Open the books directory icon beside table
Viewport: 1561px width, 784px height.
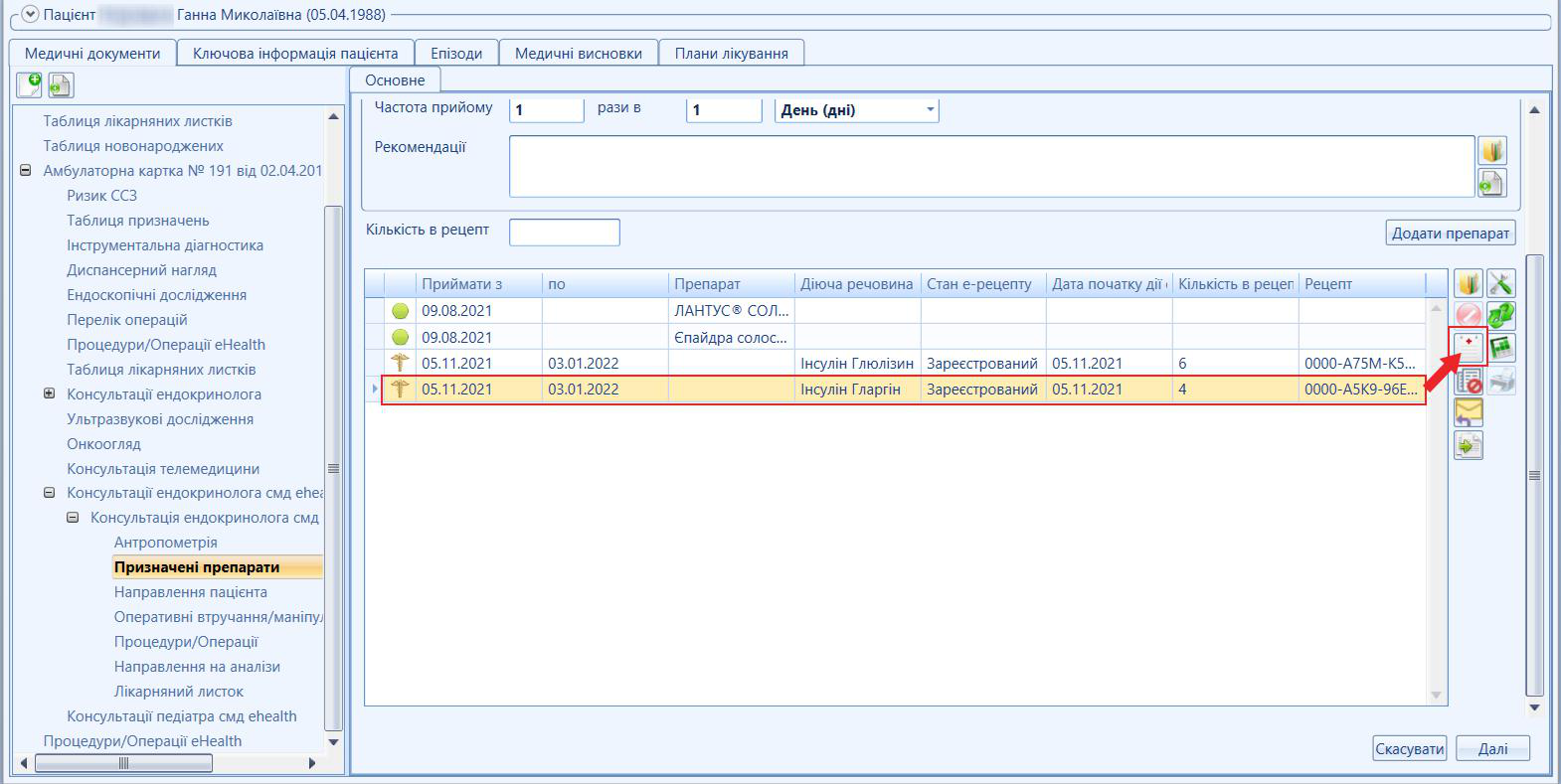click(1469, 283)
